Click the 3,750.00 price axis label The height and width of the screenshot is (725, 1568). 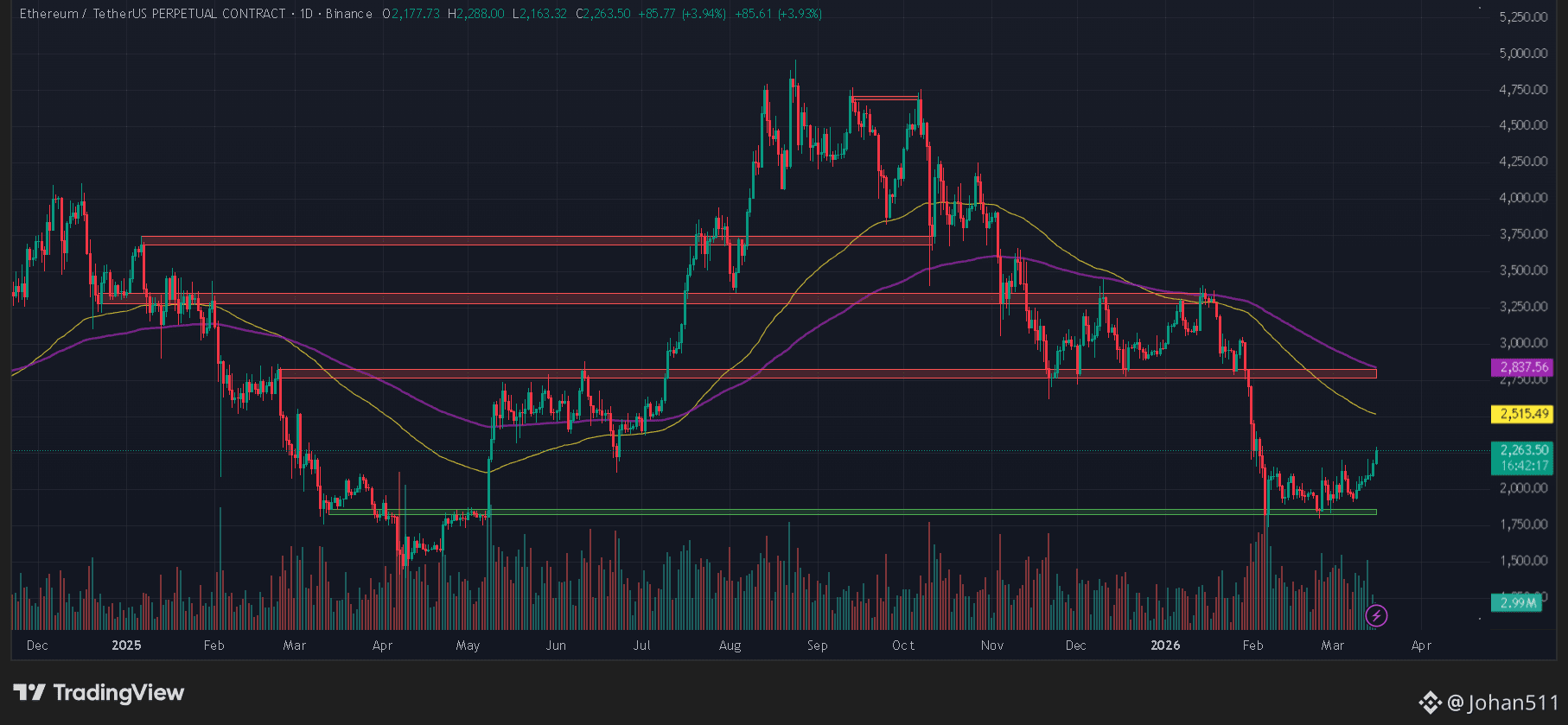pos(1523,234)
